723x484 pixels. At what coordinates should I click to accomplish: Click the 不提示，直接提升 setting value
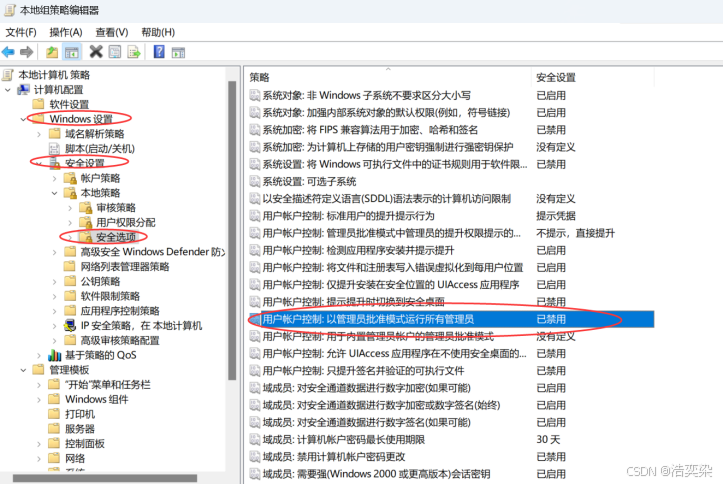[x=575, y=233]
